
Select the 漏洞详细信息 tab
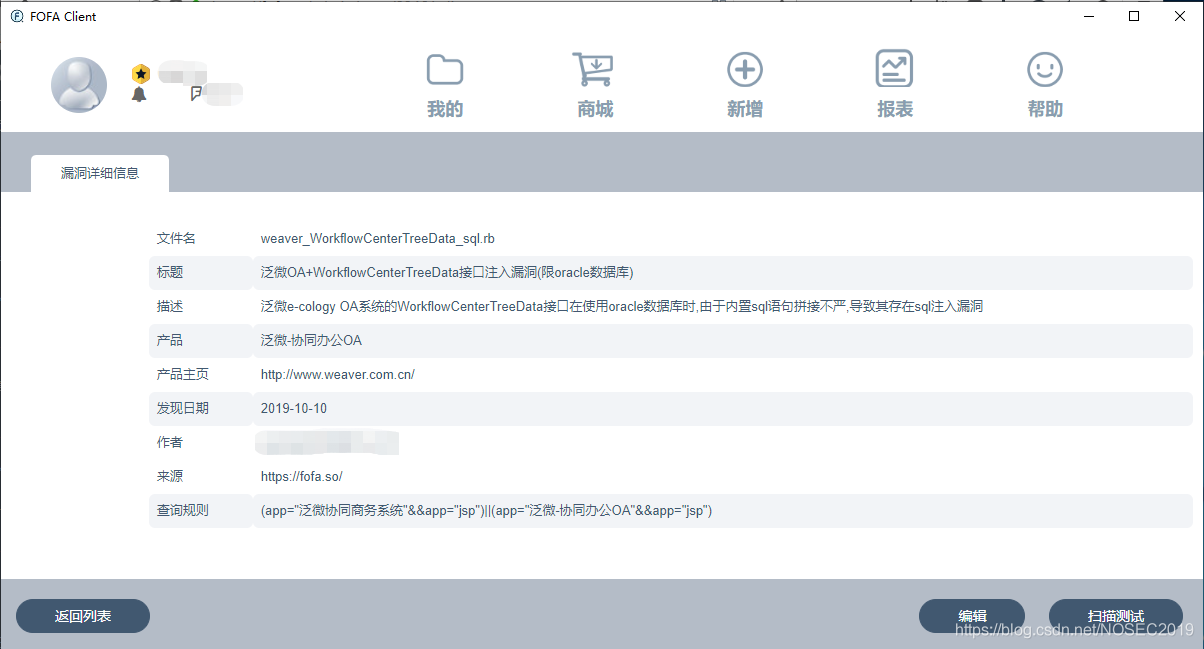point(99,172)
